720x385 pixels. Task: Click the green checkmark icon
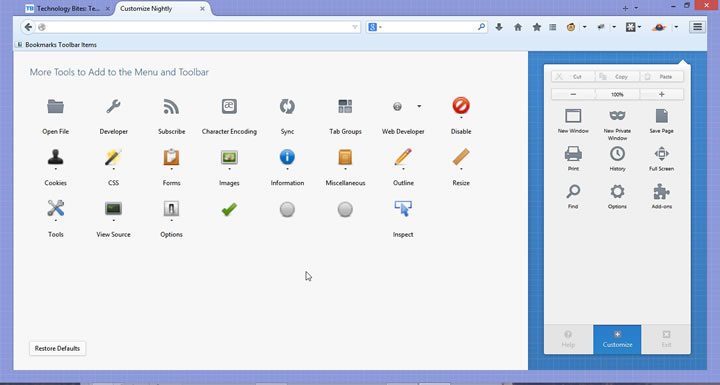click(229, 209)
